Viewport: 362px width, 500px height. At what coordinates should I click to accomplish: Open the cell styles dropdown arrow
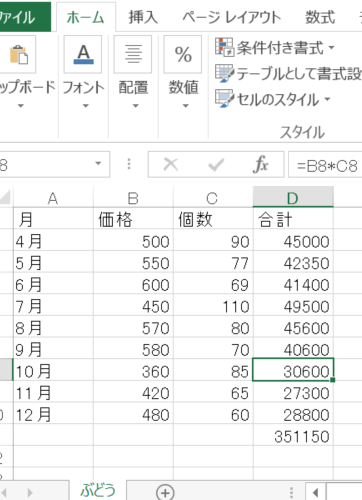[327, 99]
